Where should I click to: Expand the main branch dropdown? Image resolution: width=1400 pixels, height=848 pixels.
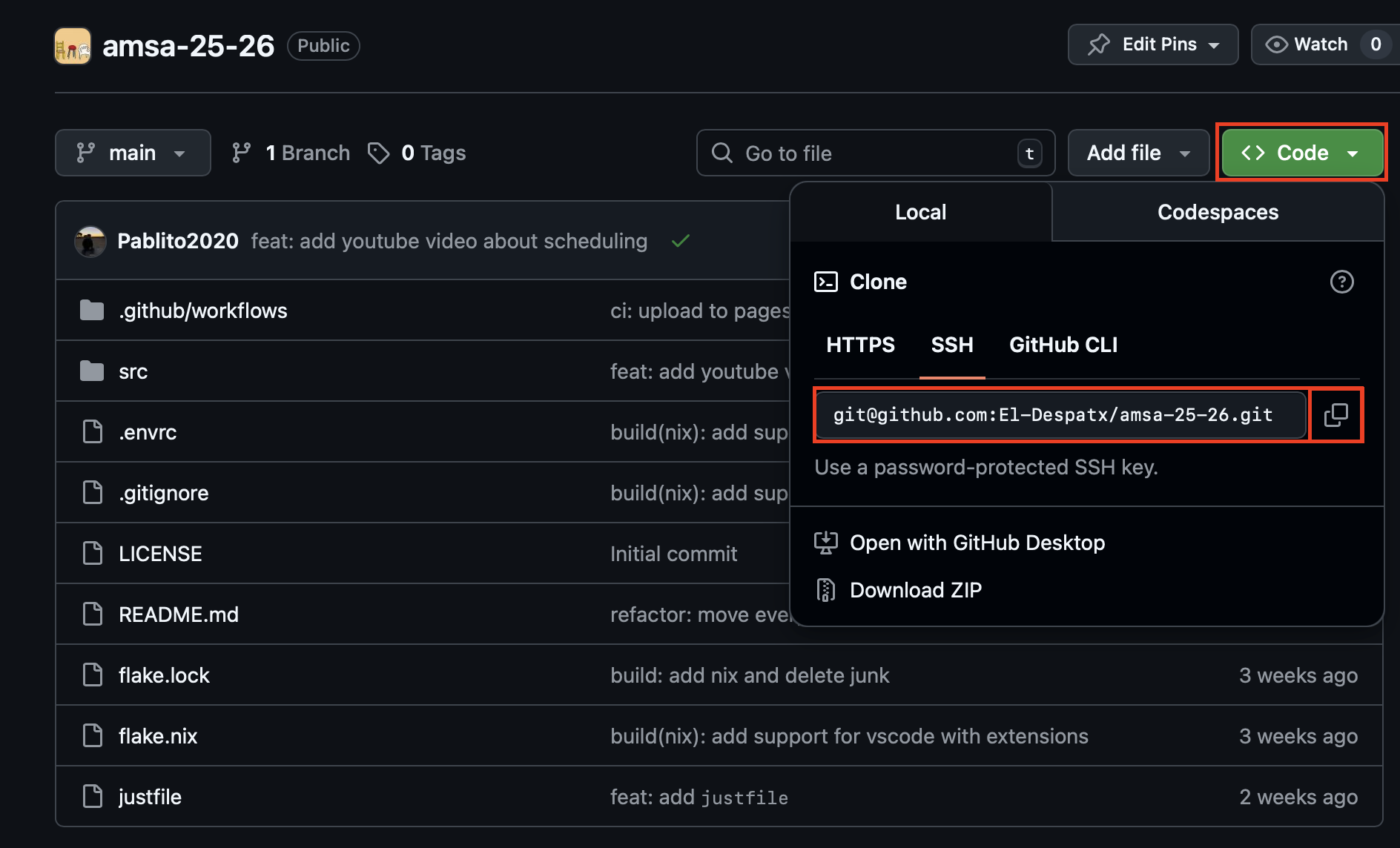(133, 153)
